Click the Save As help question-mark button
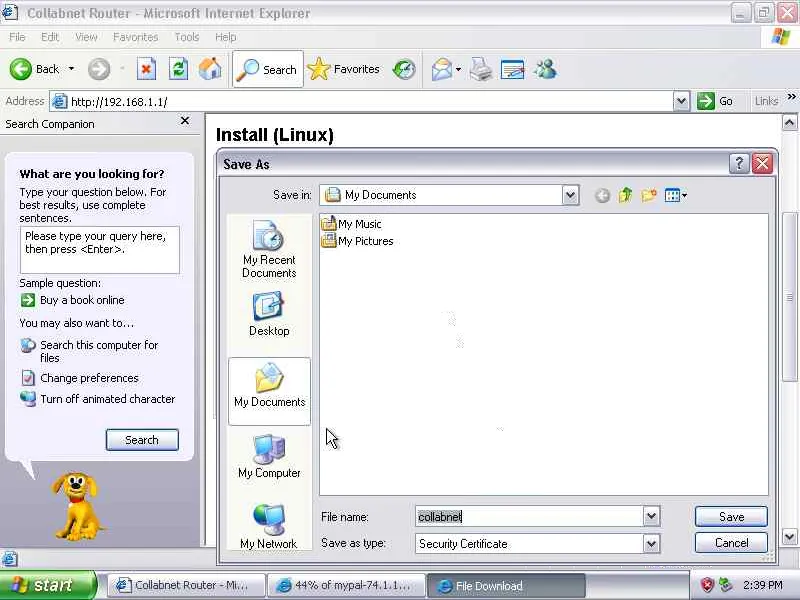This screenshot has width=800, height=600. (739, 164)
